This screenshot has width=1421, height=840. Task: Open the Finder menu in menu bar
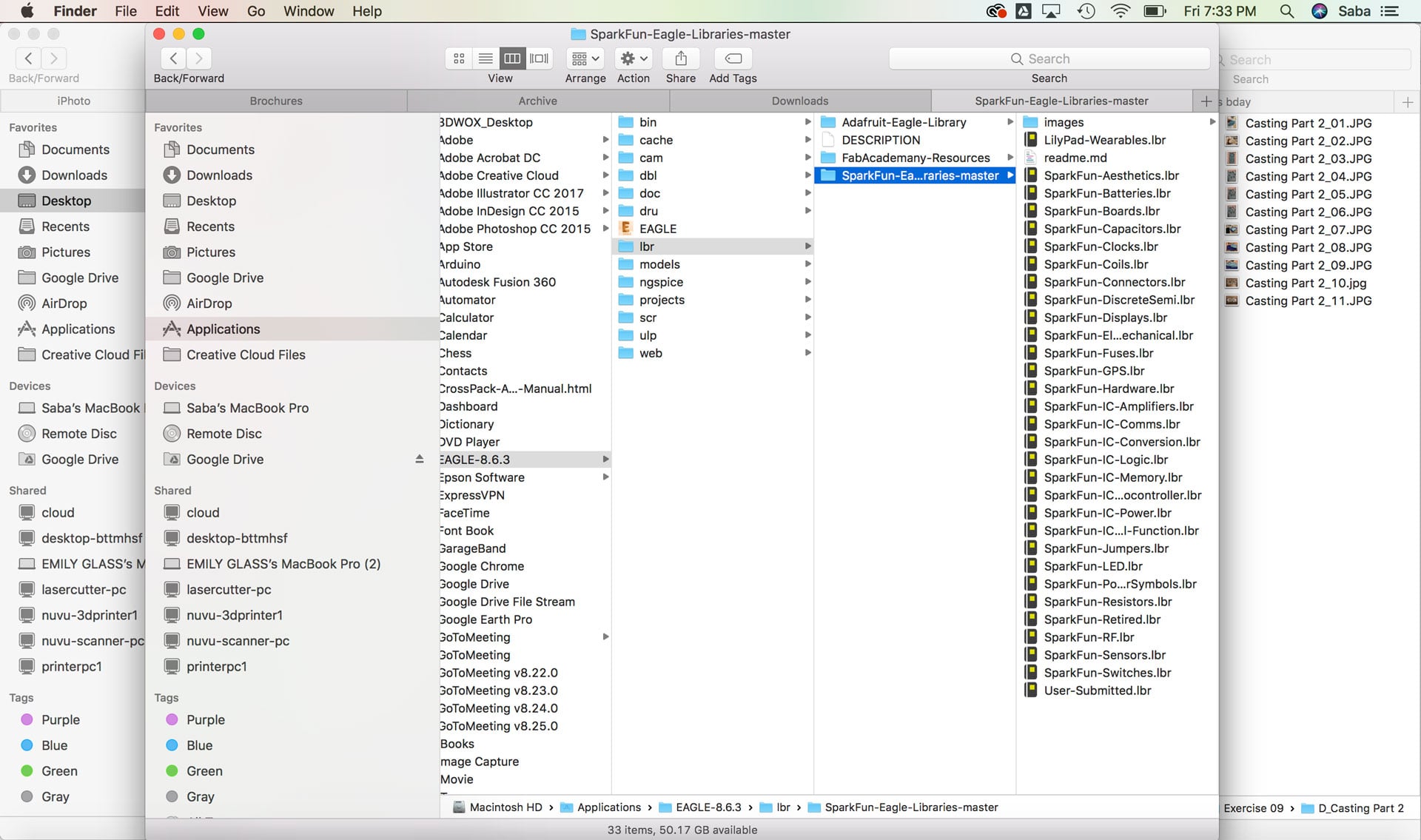(75, 11)
